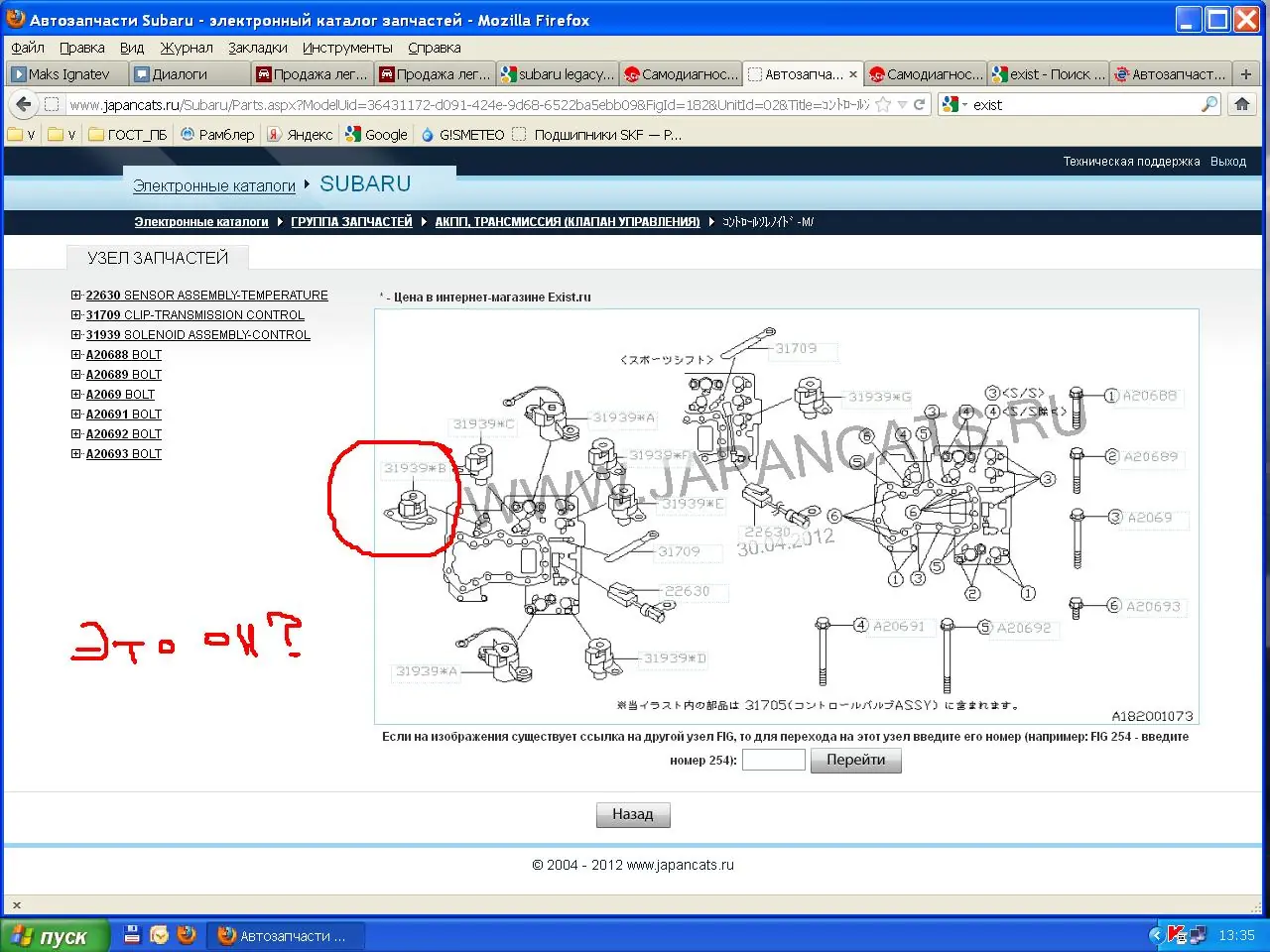Expand the A20691 BOLT node
Screen dimensions: 1270x952
coord(76,415)
